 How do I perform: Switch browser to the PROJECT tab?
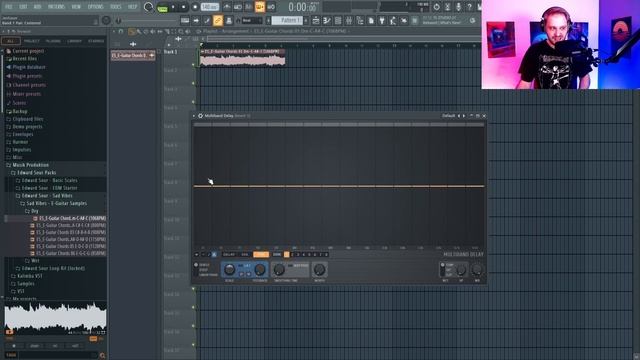point(31,41)
